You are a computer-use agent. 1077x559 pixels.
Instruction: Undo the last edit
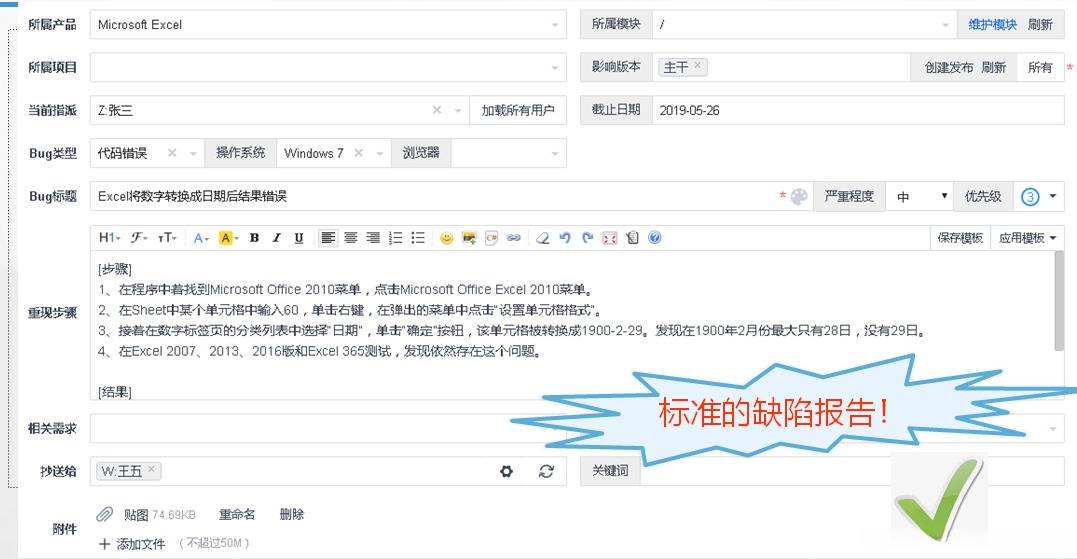click(565, 238)
